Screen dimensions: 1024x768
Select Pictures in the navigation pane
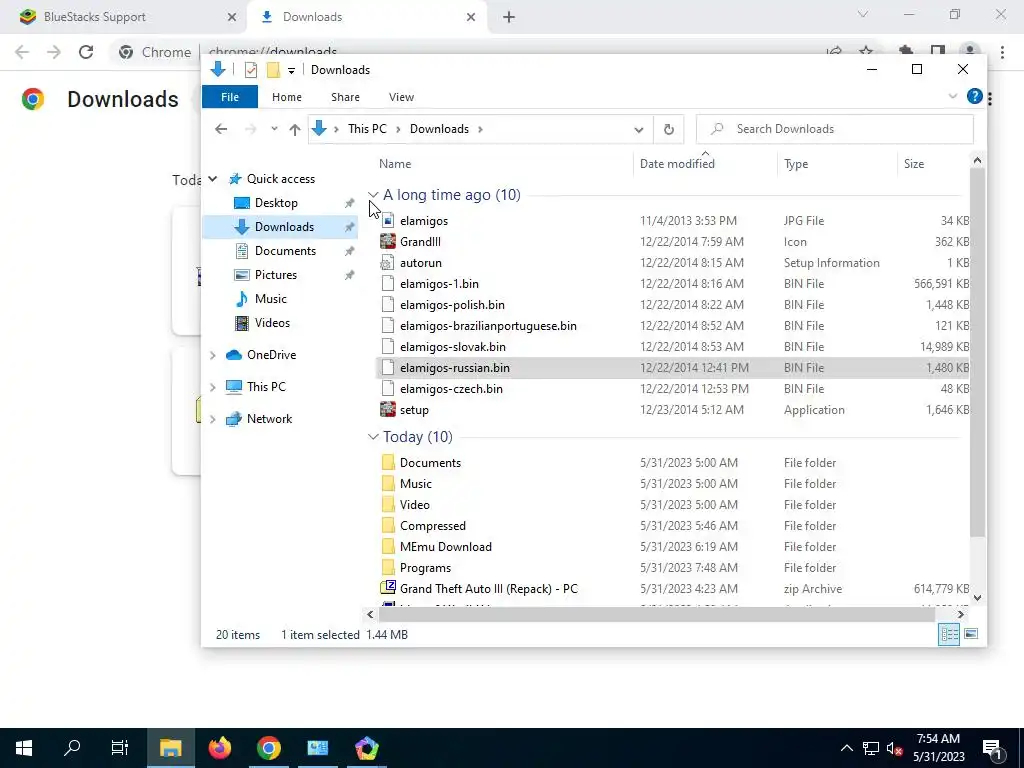(276, 275)
